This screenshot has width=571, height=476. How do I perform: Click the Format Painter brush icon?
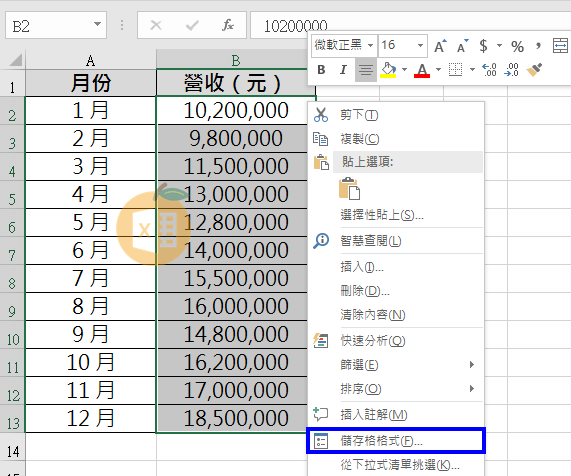[x=534, y=69]
